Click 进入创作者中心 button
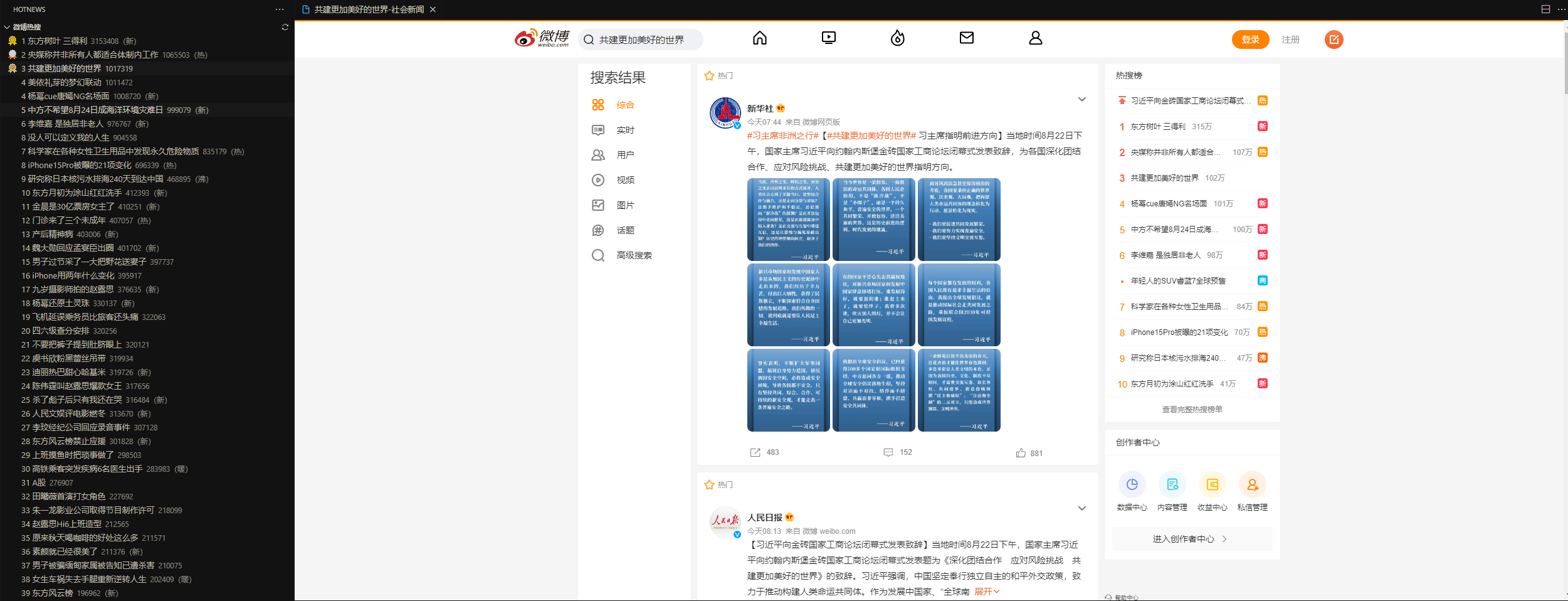Image resolution: width=1568 pixels, height=601 pixels. 1191,539
